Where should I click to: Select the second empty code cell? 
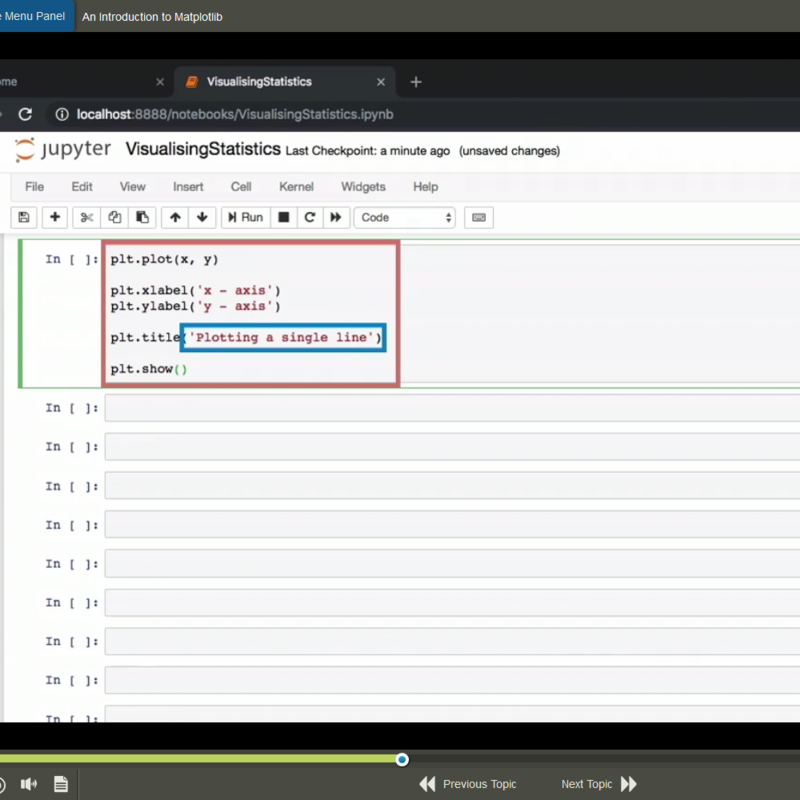coord(452,447)
